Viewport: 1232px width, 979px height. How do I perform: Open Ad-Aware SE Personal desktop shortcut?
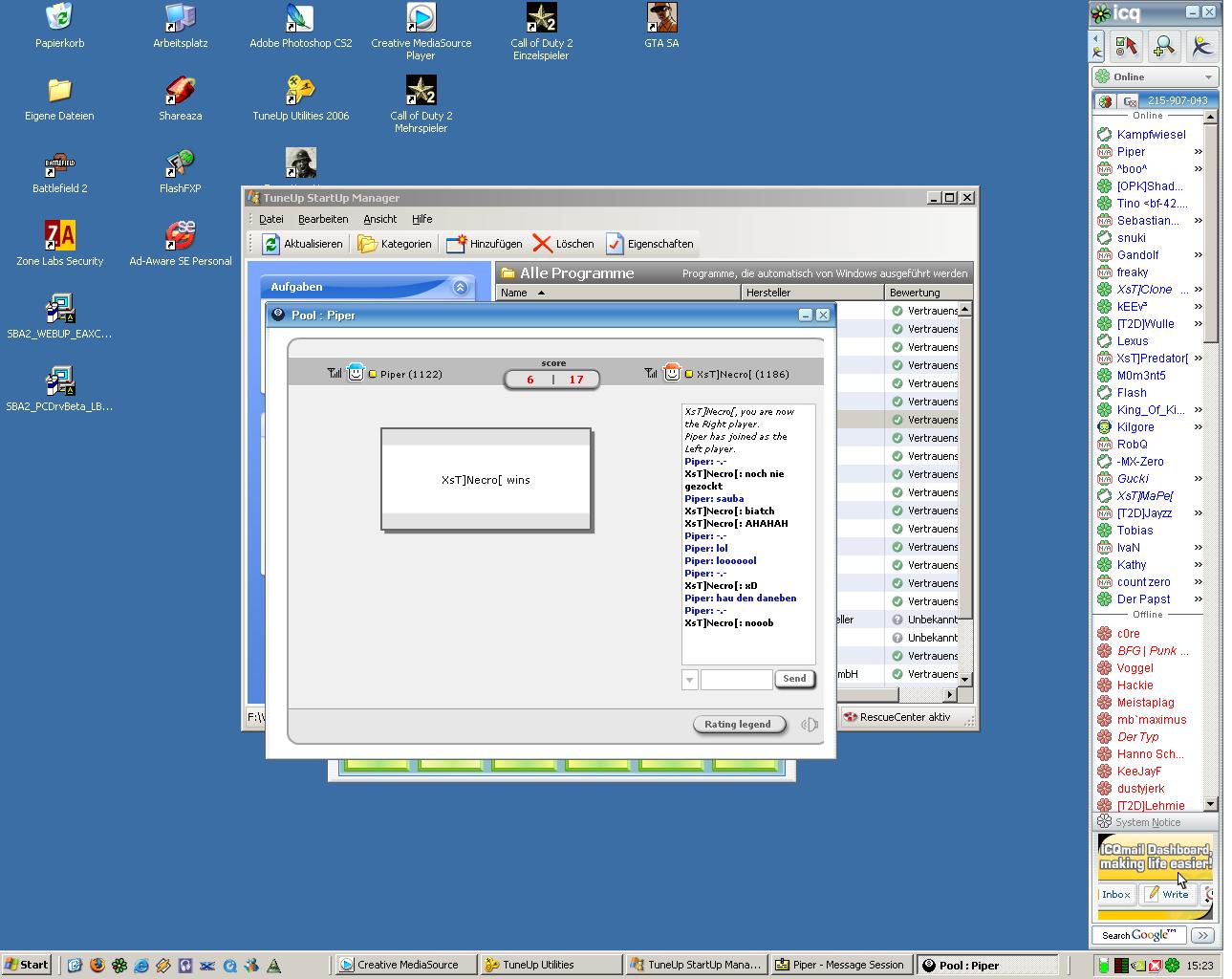180,244
